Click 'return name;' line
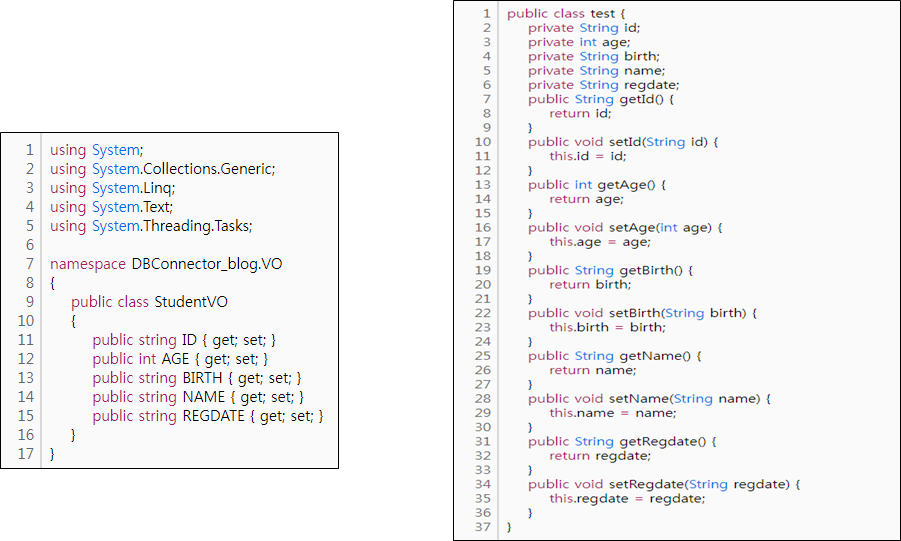The image size is (901, 541). click(x=593, y=370)
